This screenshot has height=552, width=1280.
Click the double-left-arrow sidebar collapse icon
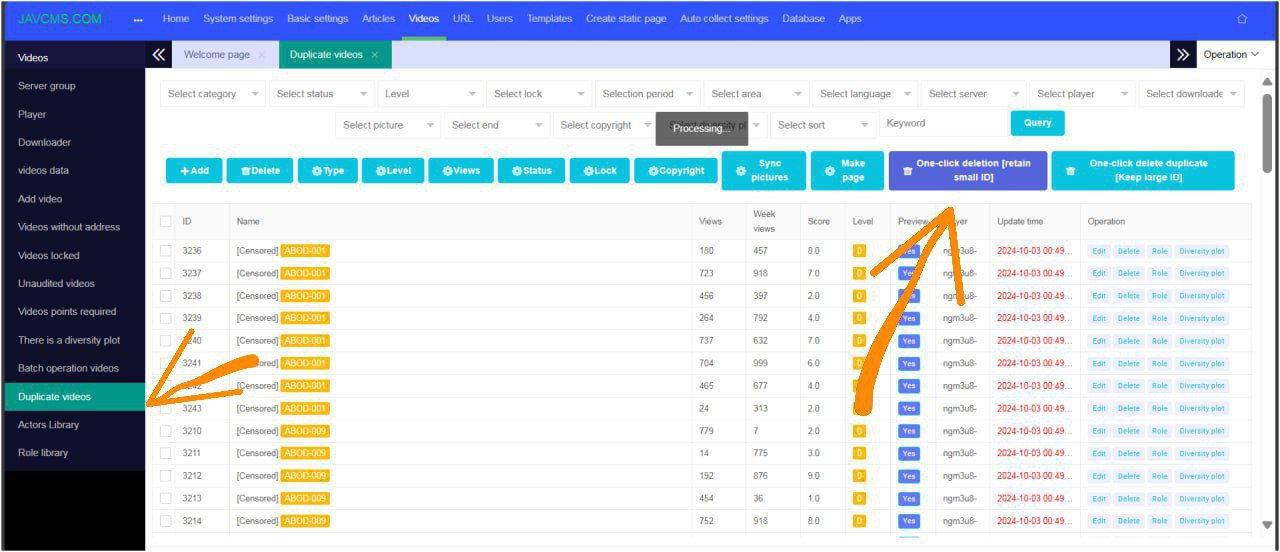pyautogui.click(x=158, y=55)
